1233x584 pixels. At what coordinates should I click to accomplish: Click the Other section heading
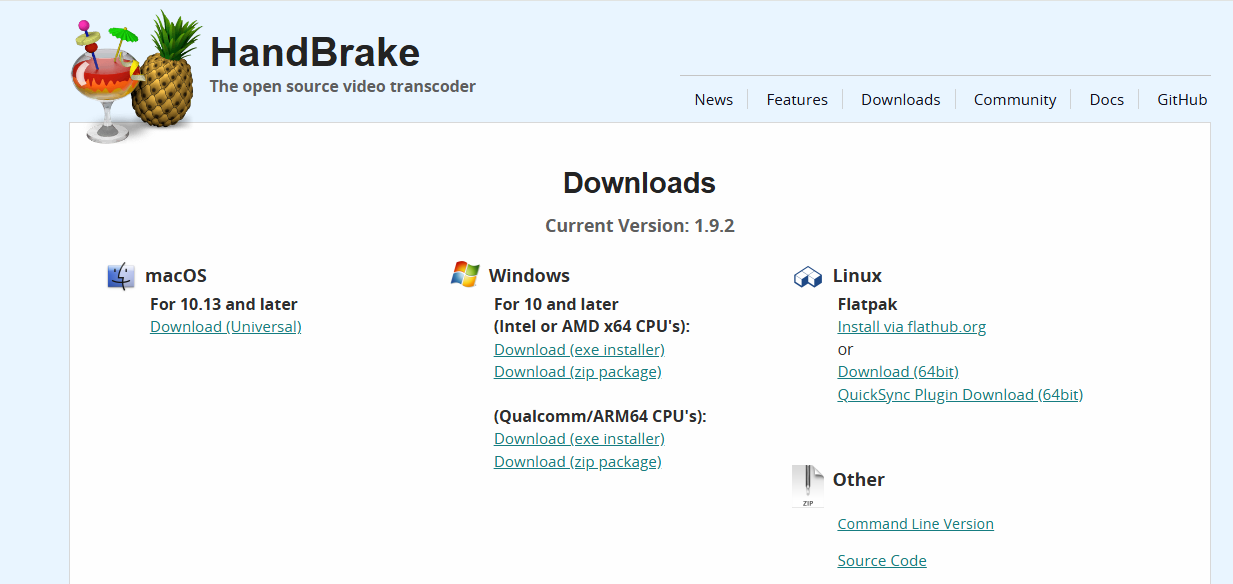[859, 480]
